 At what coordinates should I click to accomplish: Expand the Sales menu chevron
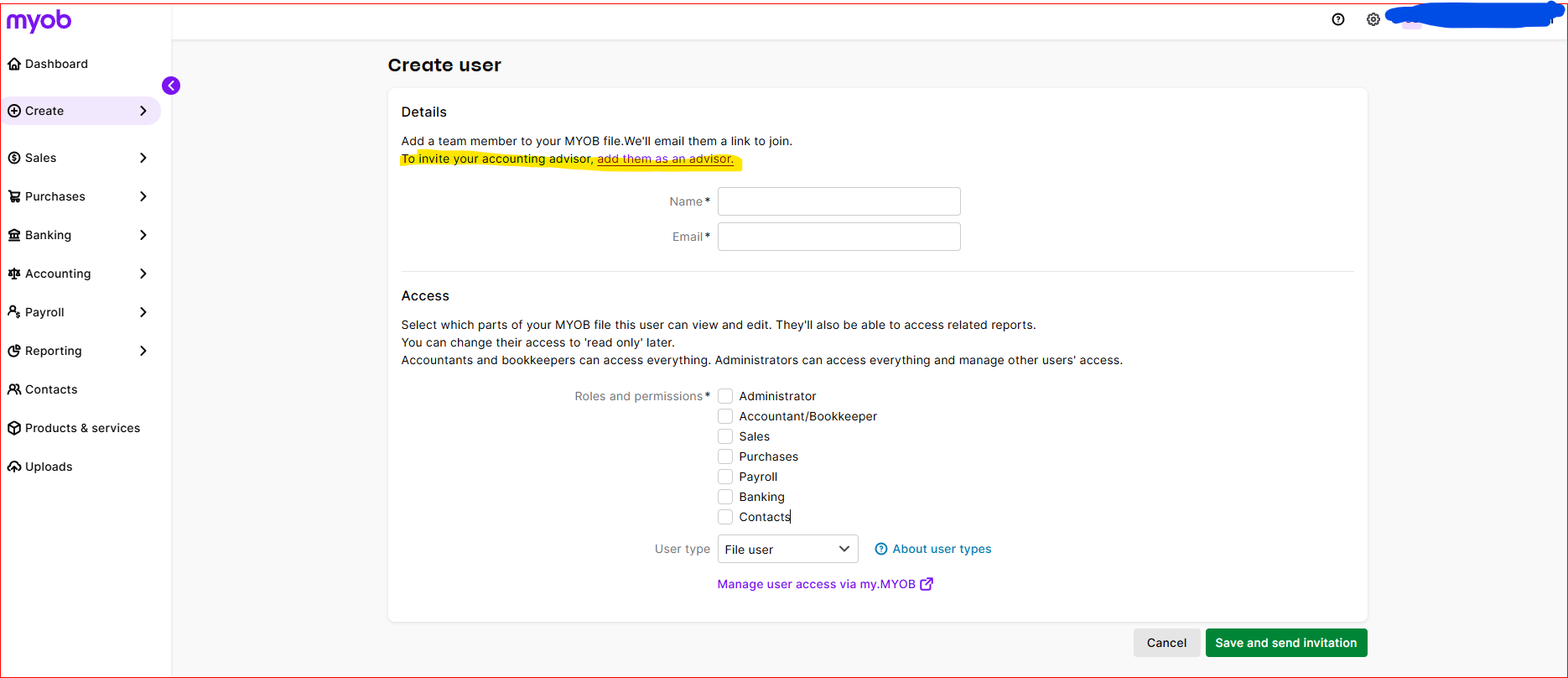[143, 158]
